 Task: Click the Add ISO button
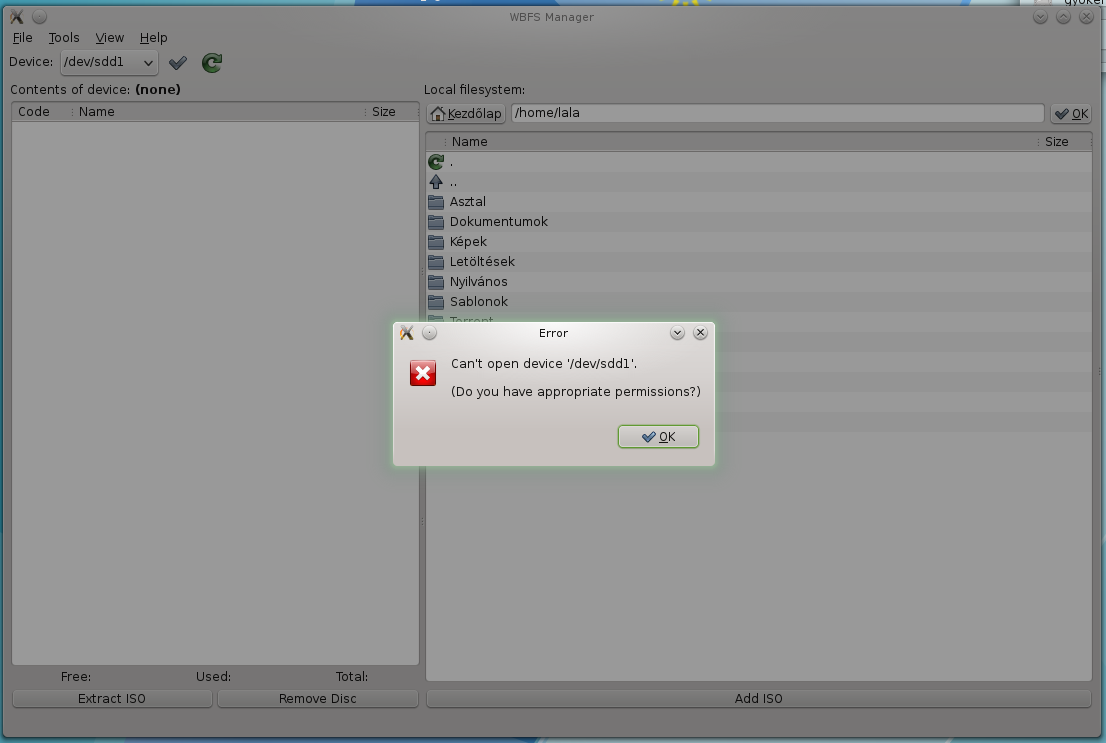coord(759,699)
